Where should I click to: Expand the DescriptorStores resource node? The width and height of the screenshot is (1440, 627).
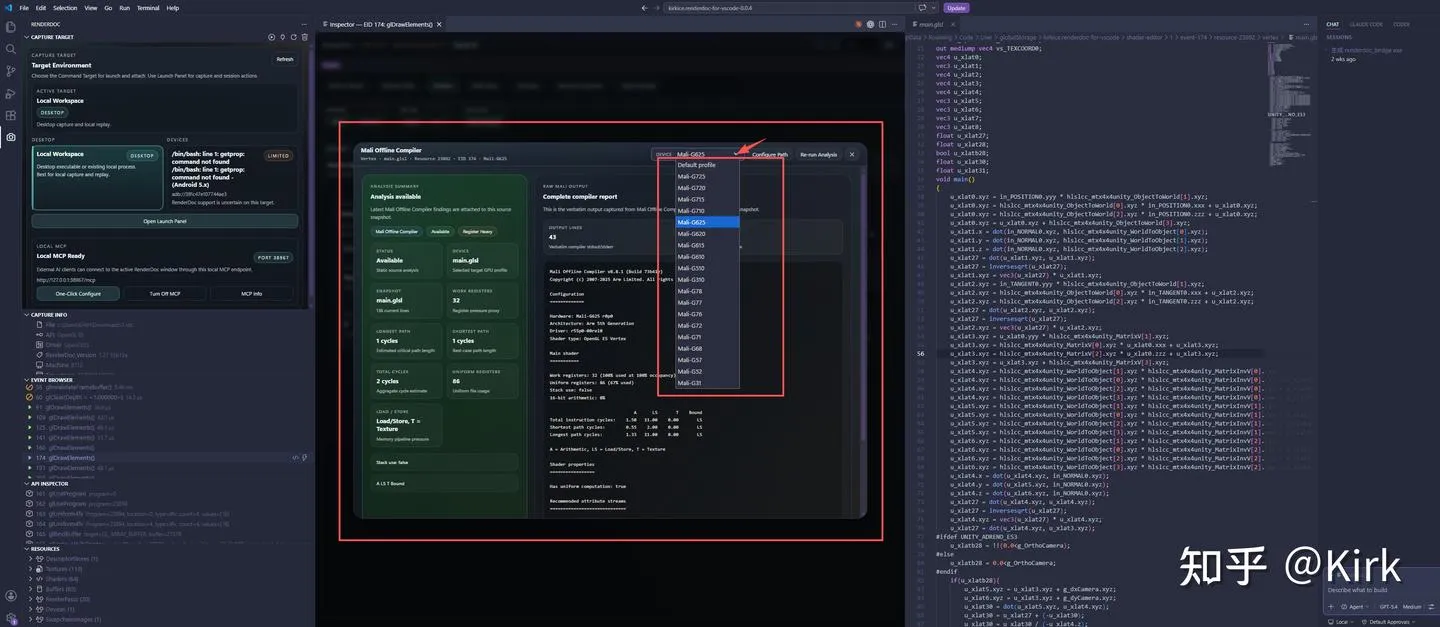click(x=30, y=559)
